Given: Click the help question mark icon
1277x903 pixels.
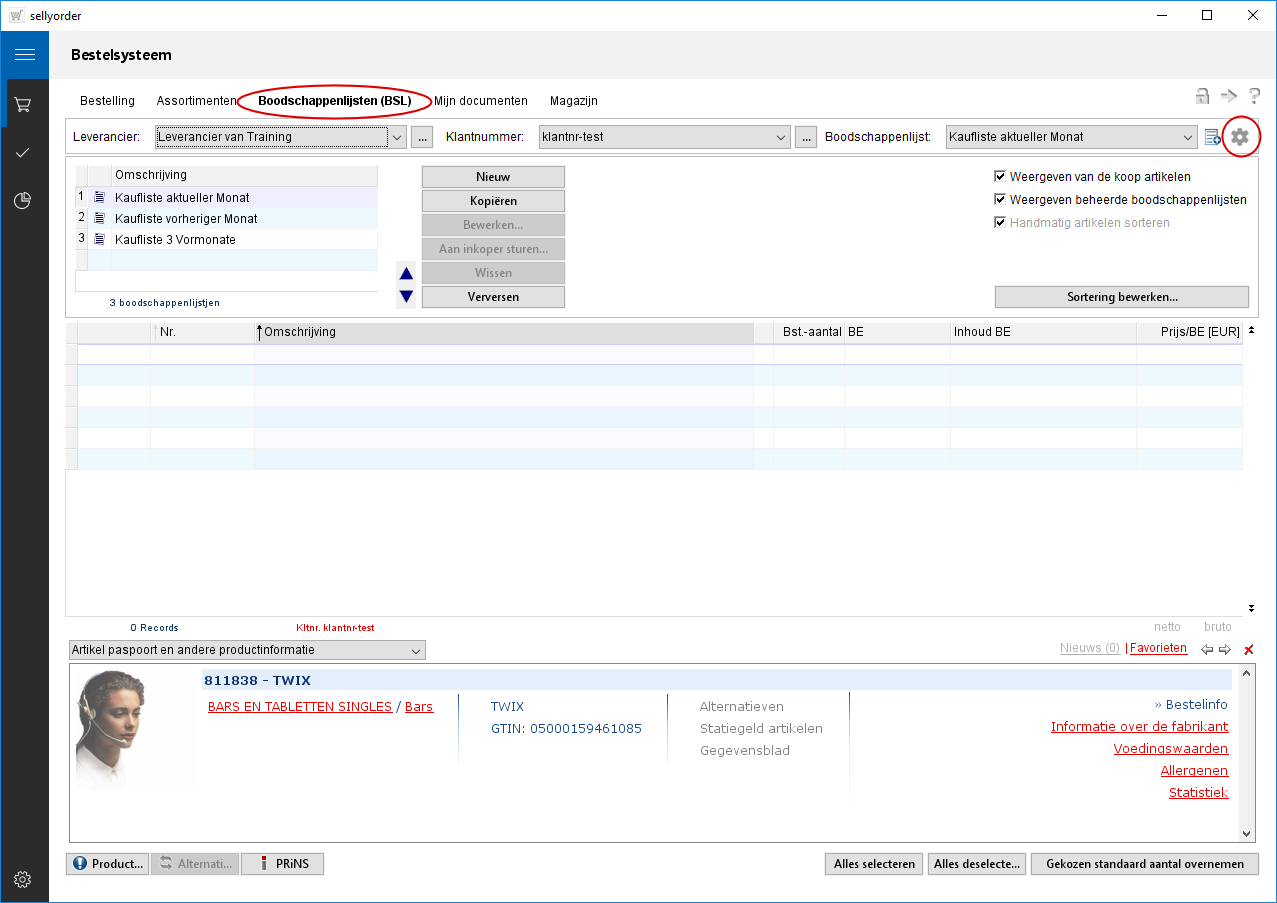Looking at the screenshot, I should tap(1254, 97).
